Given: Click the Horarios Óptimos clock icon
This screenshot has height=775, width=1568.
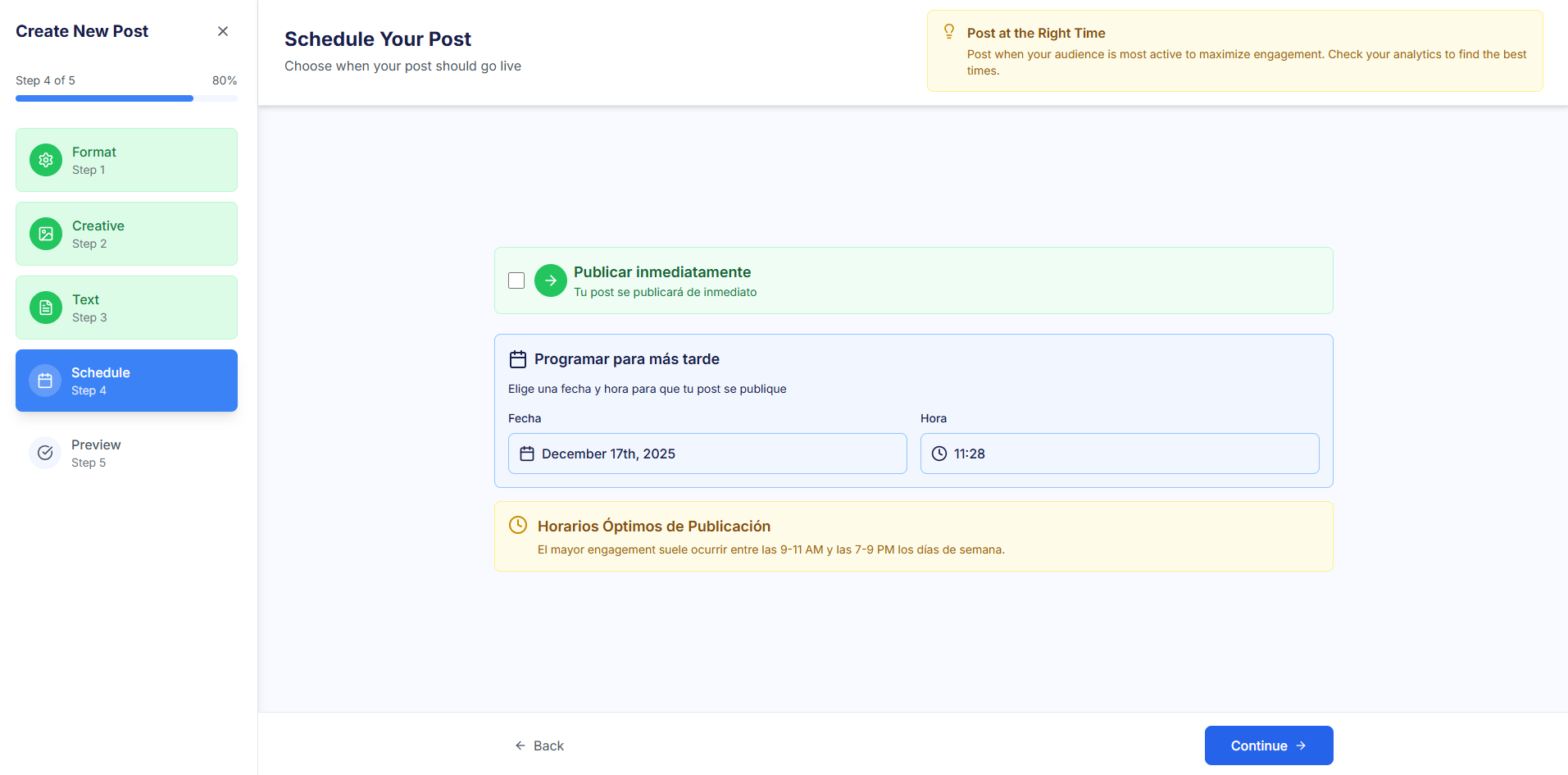Looking at the screenshot, I should coord(518,525).
